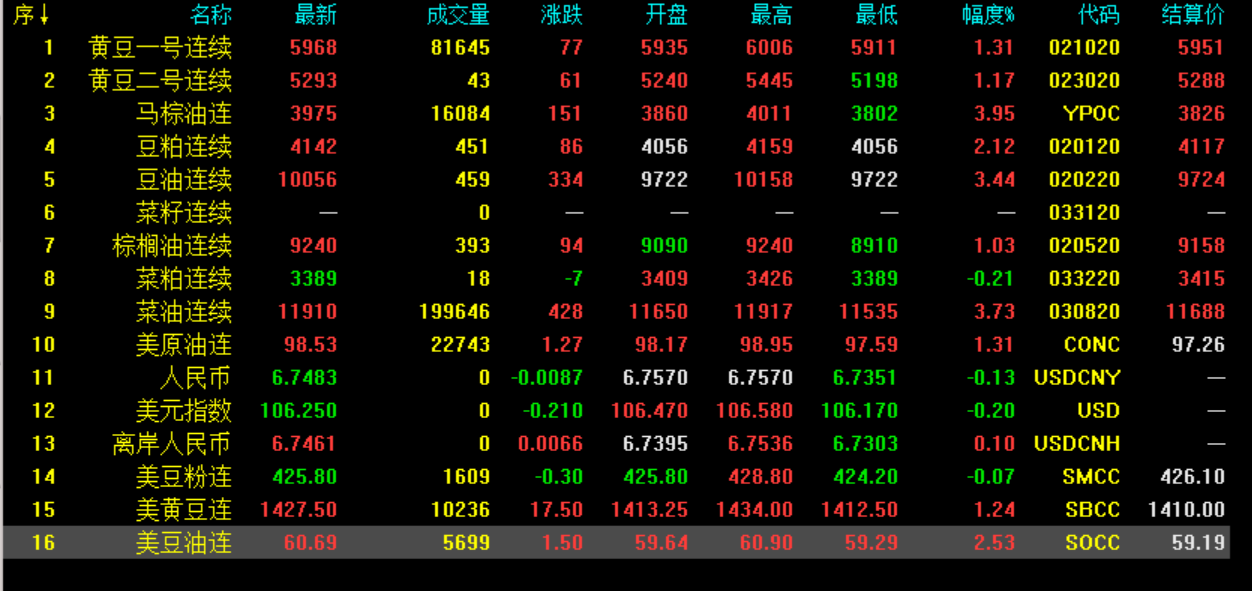1252x591 pixels.
Task: Select the 马棕油连 row
Action: coord(616,113)
